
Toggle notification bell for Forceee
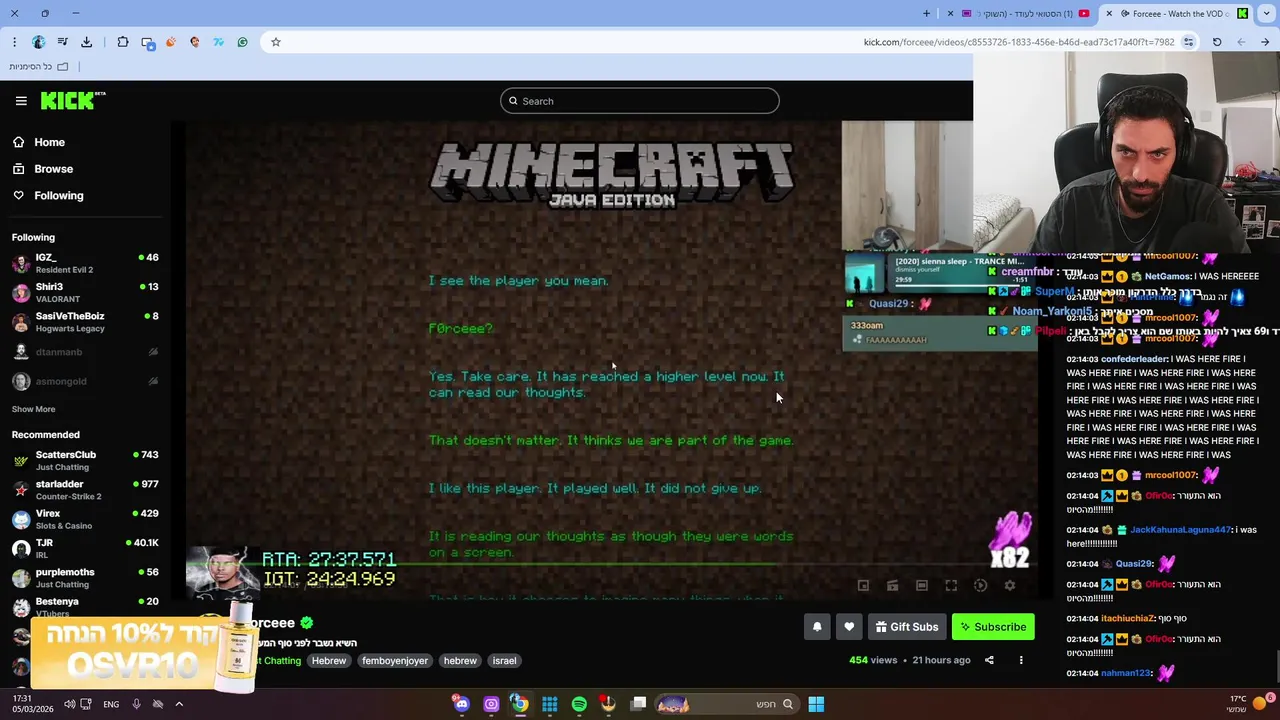pos(817,627)
